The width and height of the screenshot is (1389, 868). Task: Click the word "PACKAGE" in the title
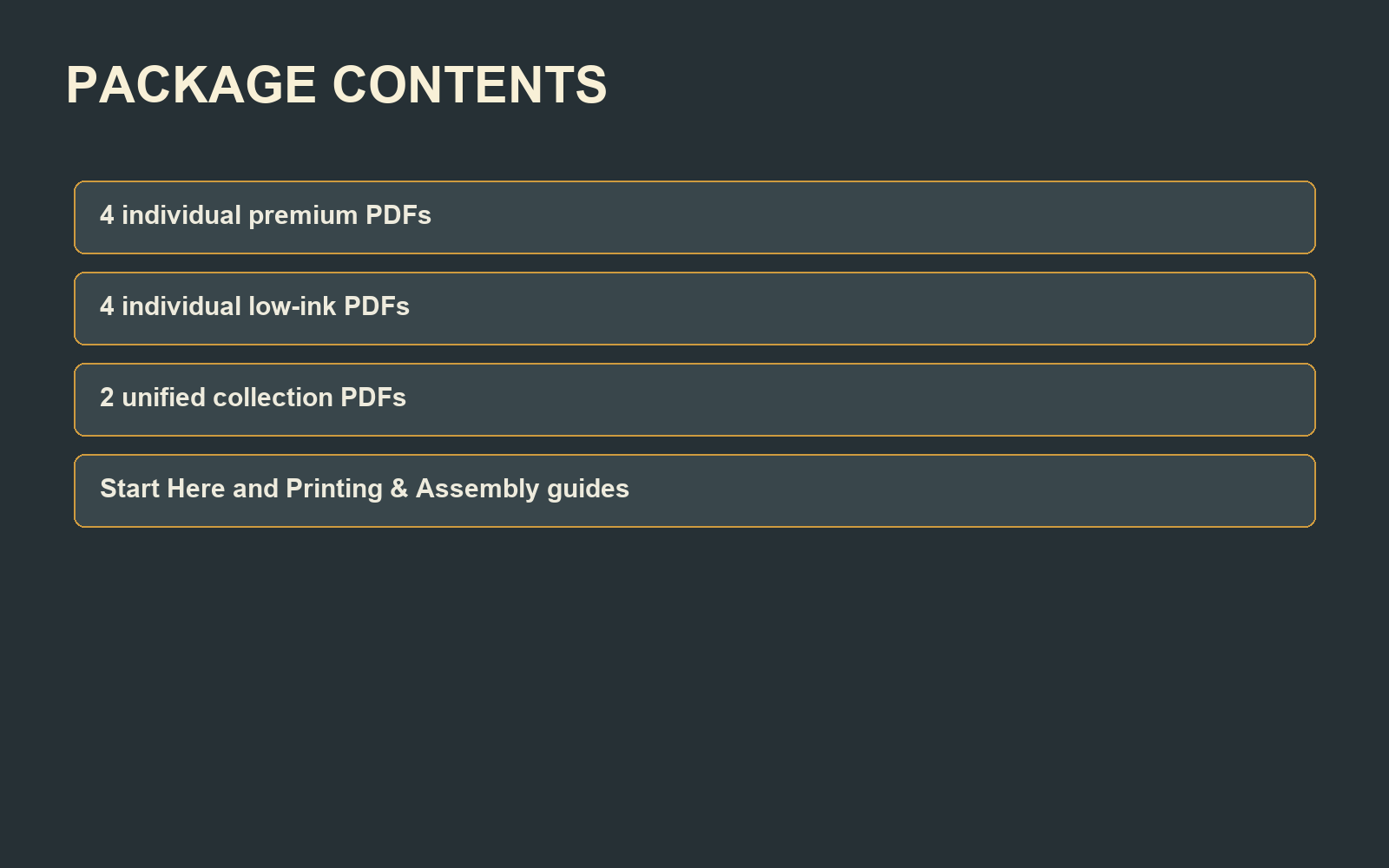point(191,85)
